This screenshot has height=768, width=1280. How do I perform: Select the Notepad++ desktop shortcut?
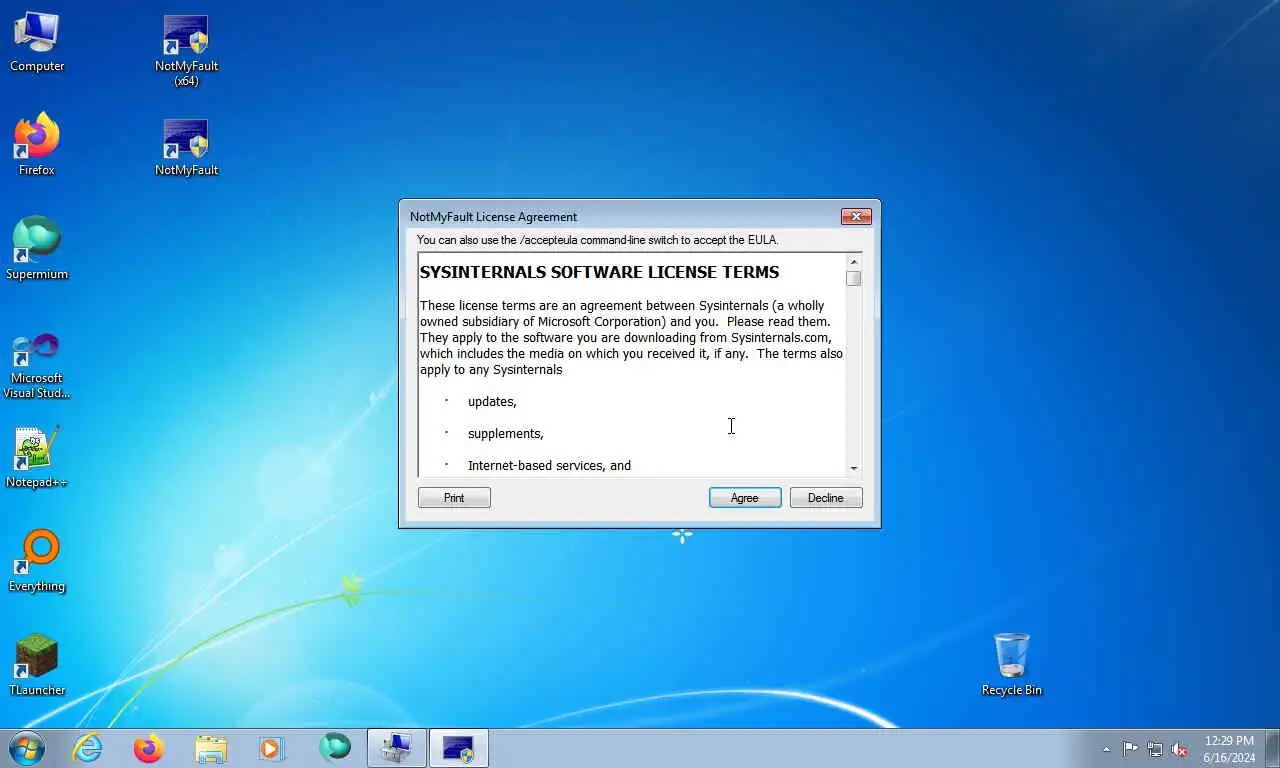(37, 458)
